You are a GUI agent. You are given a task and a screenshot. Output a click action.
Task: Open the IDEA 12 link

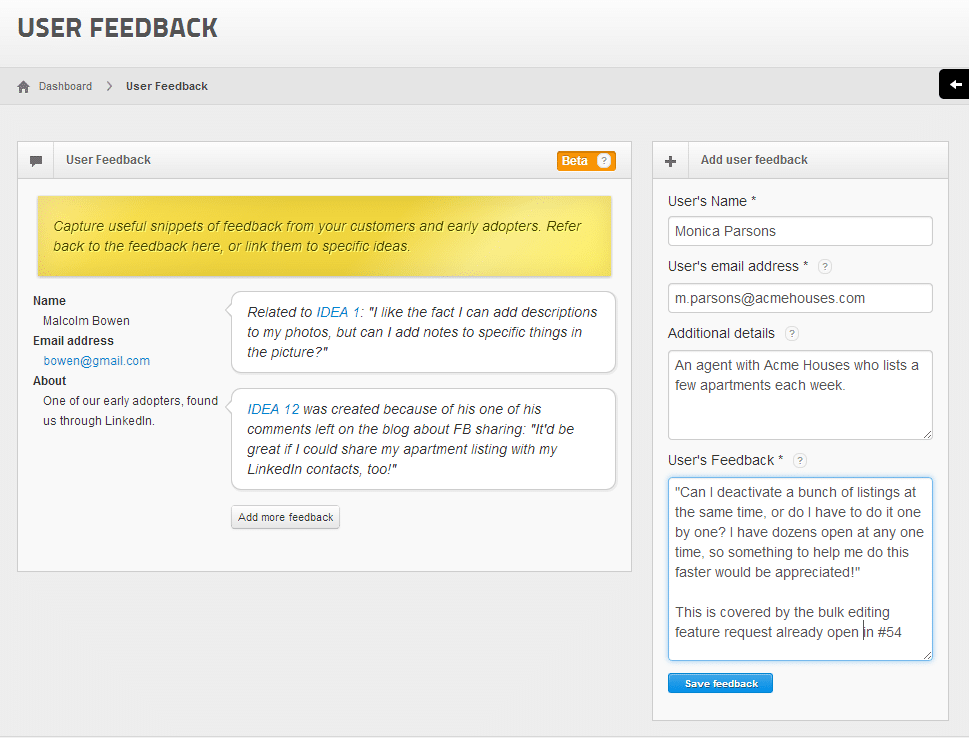point(273,409)
